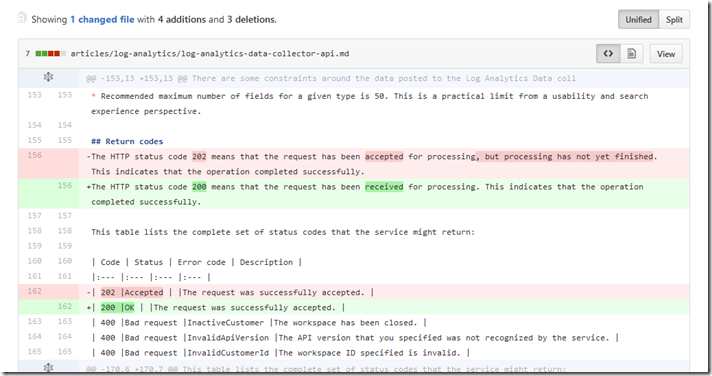The image size is (712, 376).
Task: Open file path log-analytics-data-collector-api.md
Action: (x=210, y=54)
